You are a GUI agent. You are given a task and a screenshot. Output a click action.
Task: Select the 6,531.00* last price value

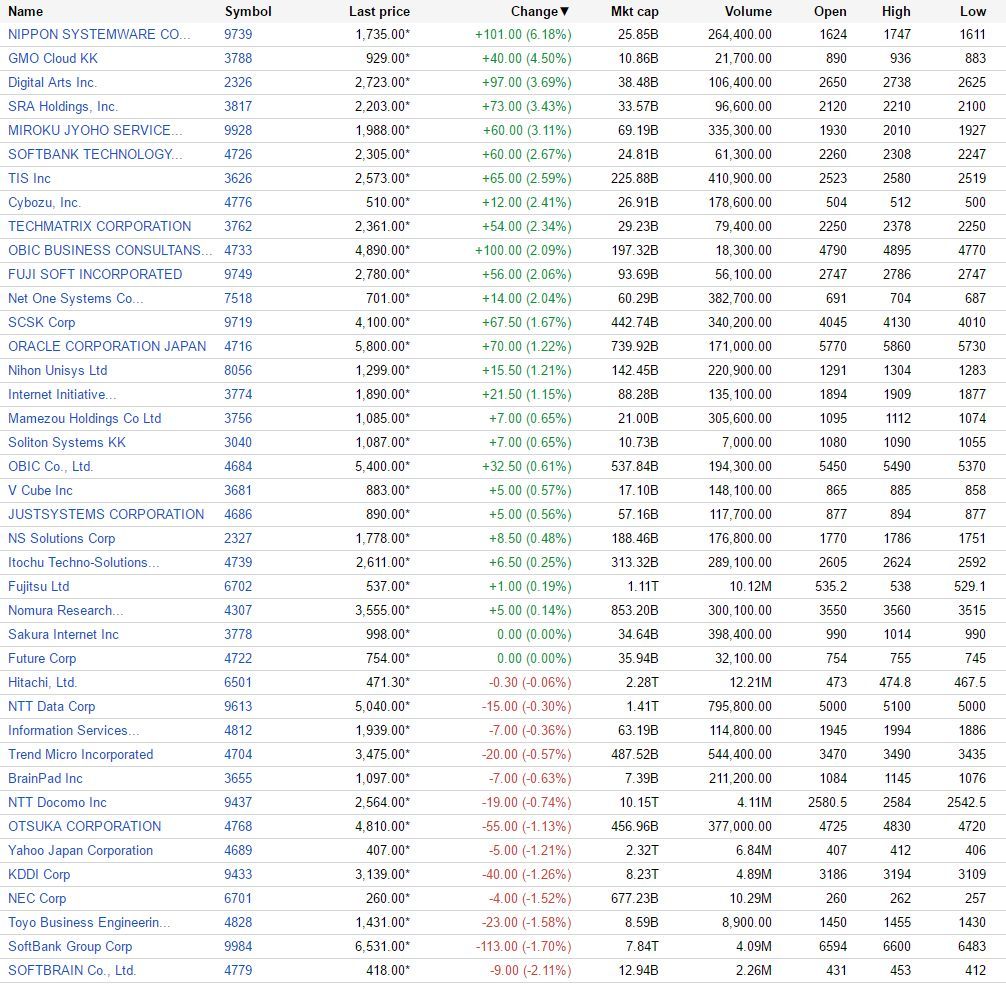(382, 946)
